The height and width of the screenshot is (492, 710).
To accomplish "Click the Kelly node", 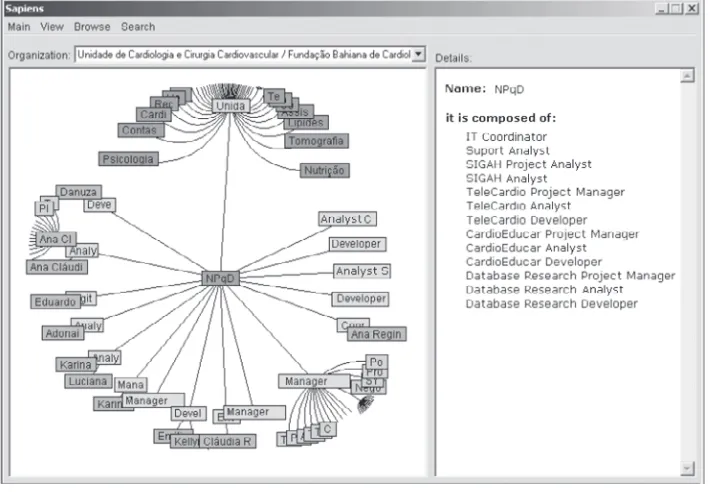I will click(185, 442).
